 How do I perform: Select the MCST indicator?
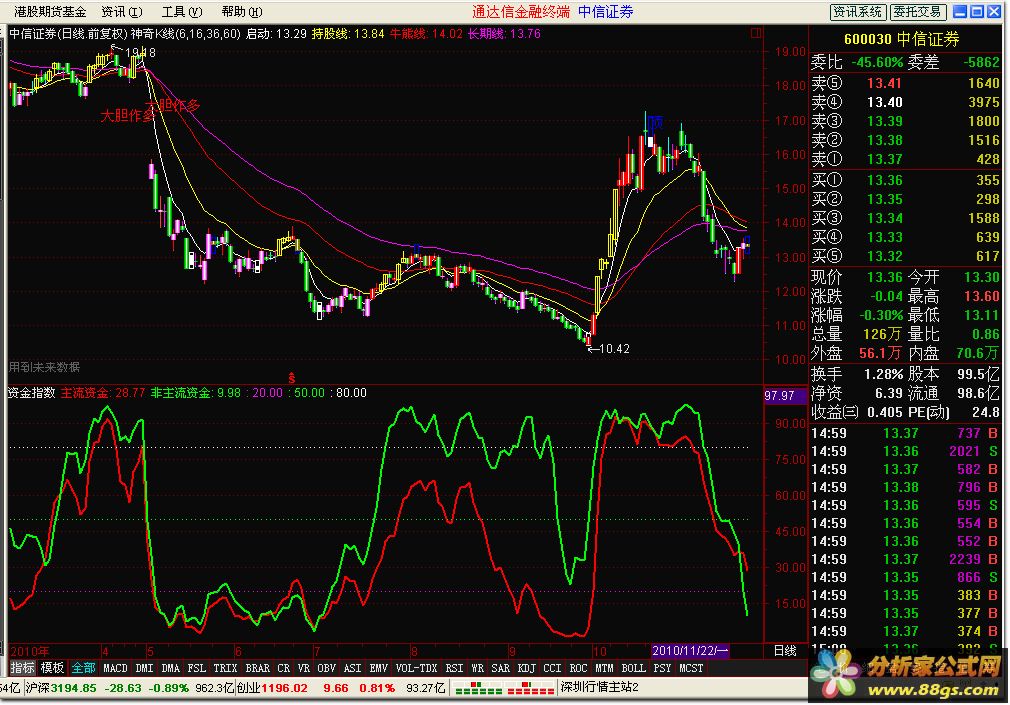[691, 668]
